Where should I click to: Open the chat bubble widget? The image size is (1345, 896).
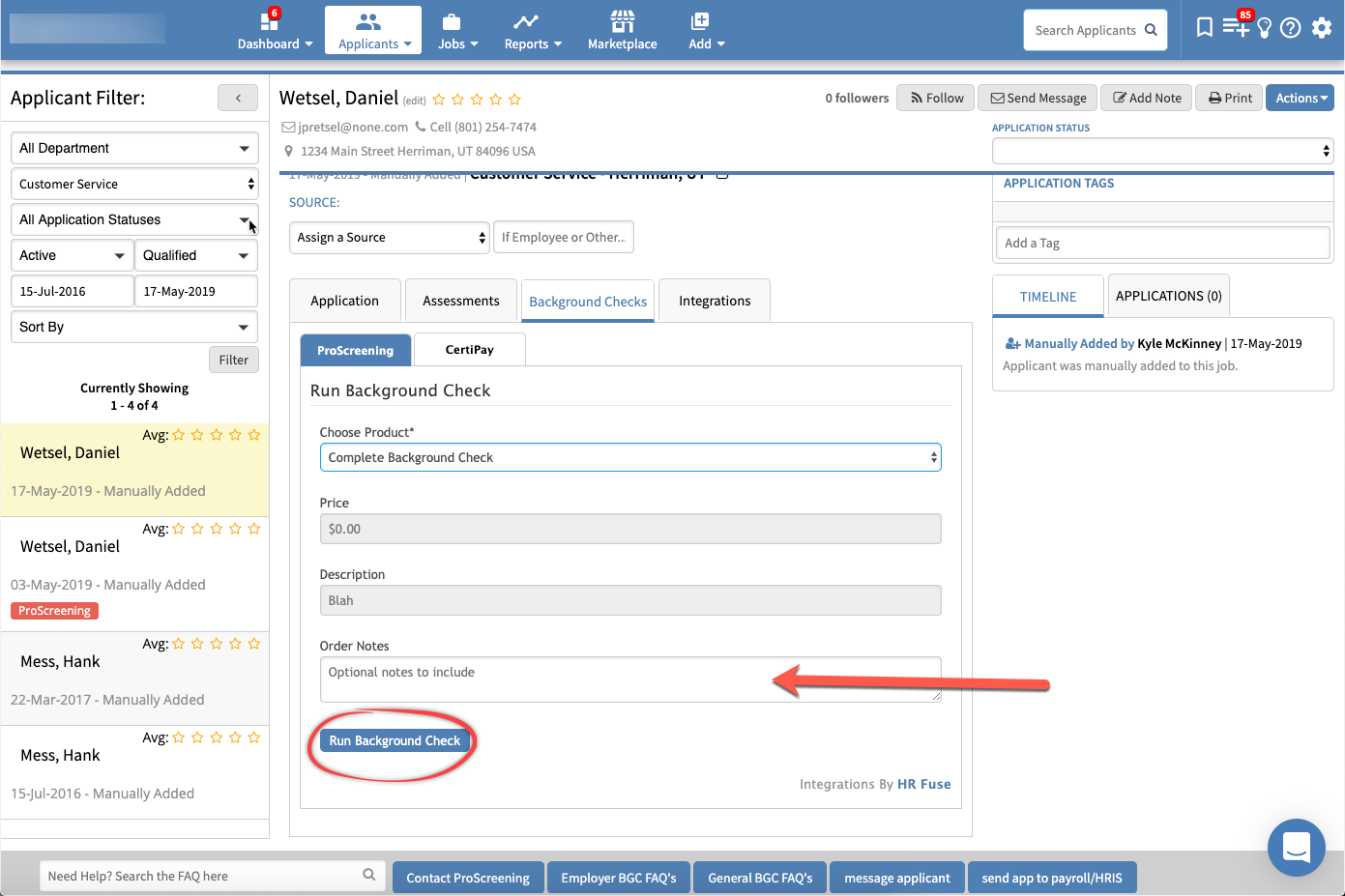[x=1296, y=848]
